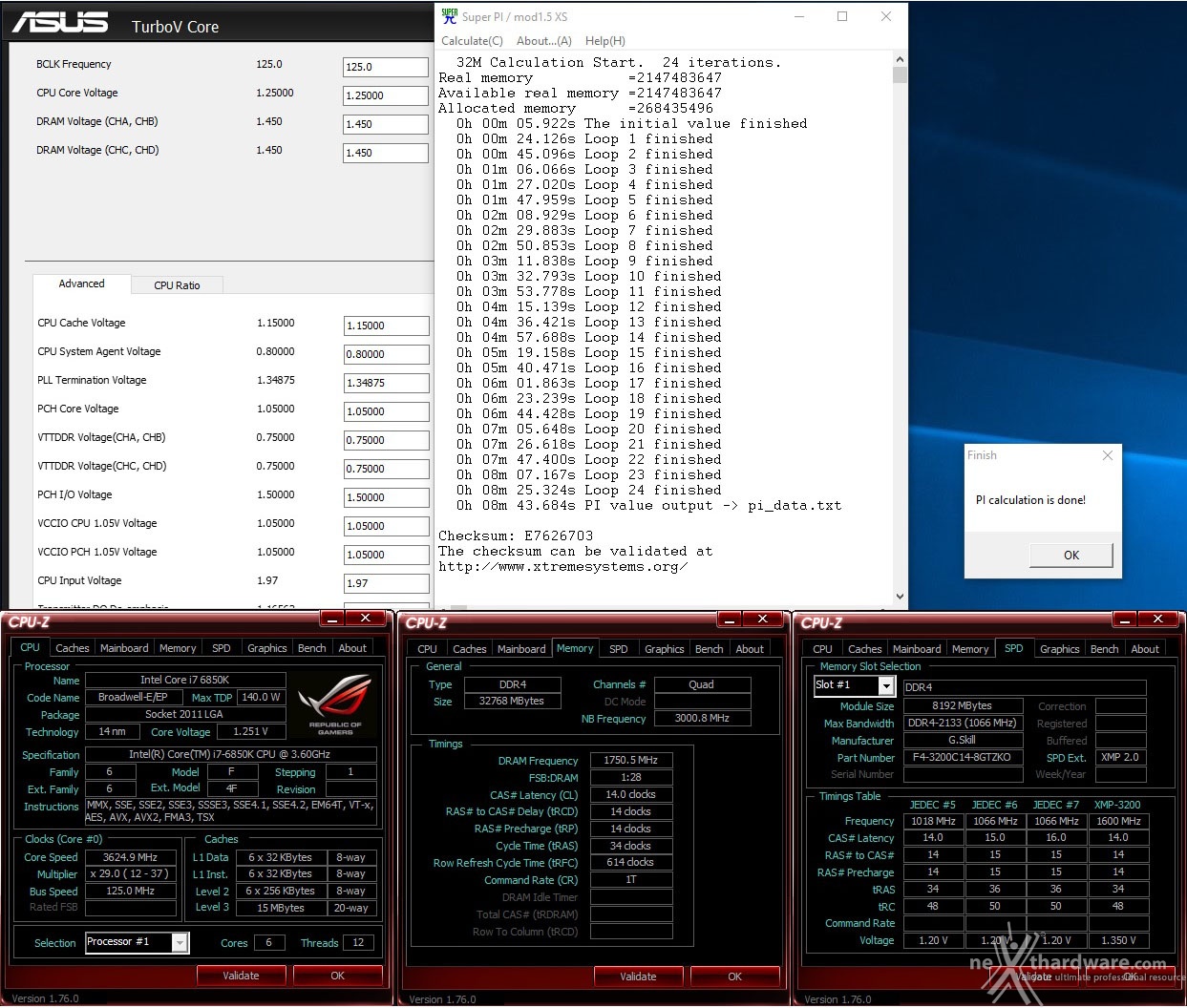Open the Help(H) menu in Super PI
This screenshot has height=1008, width=1187.
click(x=605, y=41)
